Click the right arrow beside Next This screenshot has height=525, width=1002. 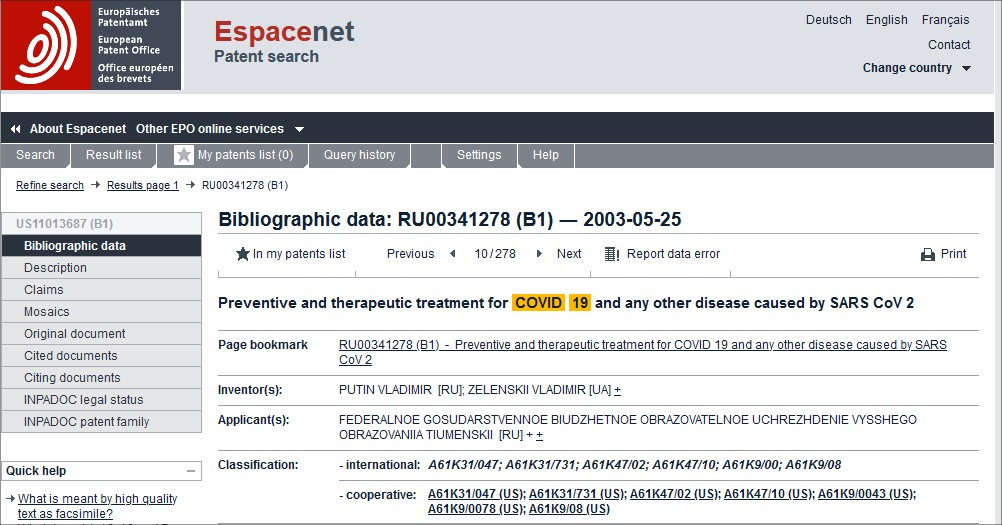point(539,254)
